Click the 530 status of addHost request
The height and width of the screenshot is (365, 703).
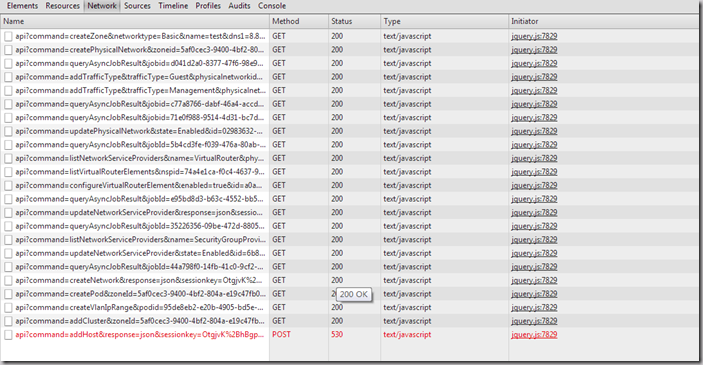(x=337, y=335)
